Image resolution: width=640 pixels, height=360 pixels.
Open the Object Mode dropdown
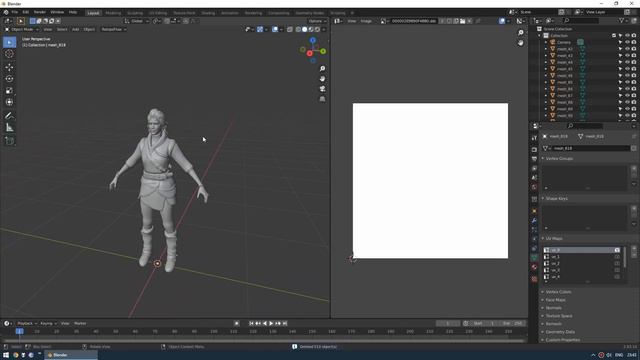click(22, 29)
